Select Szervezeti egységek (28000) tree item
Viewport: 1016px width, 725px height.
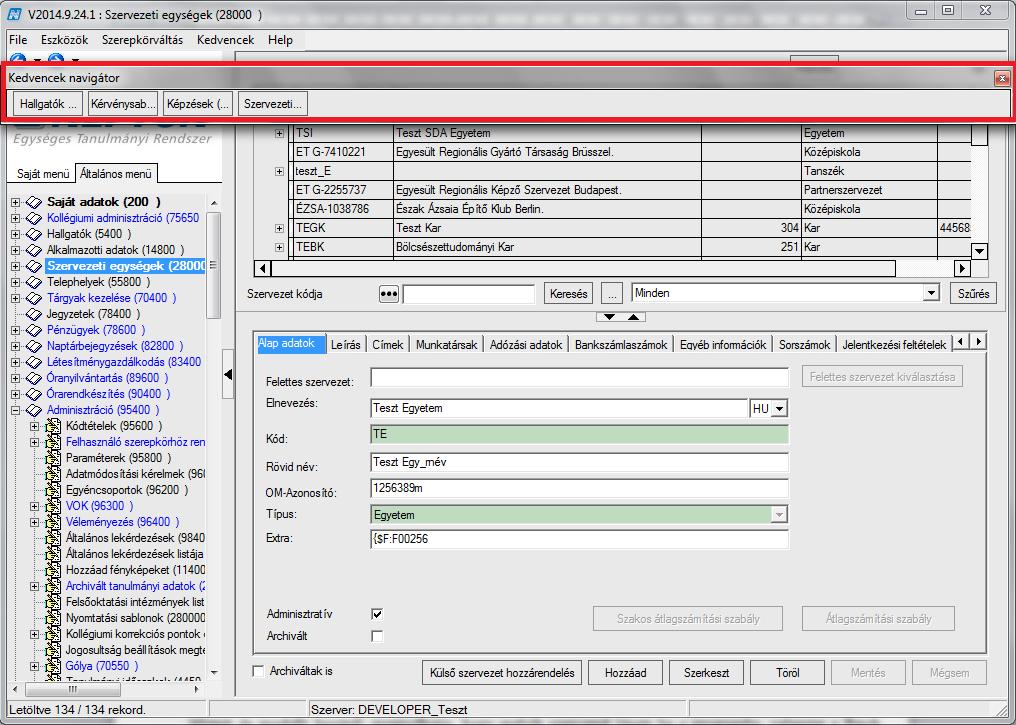(x=126, y=266)
